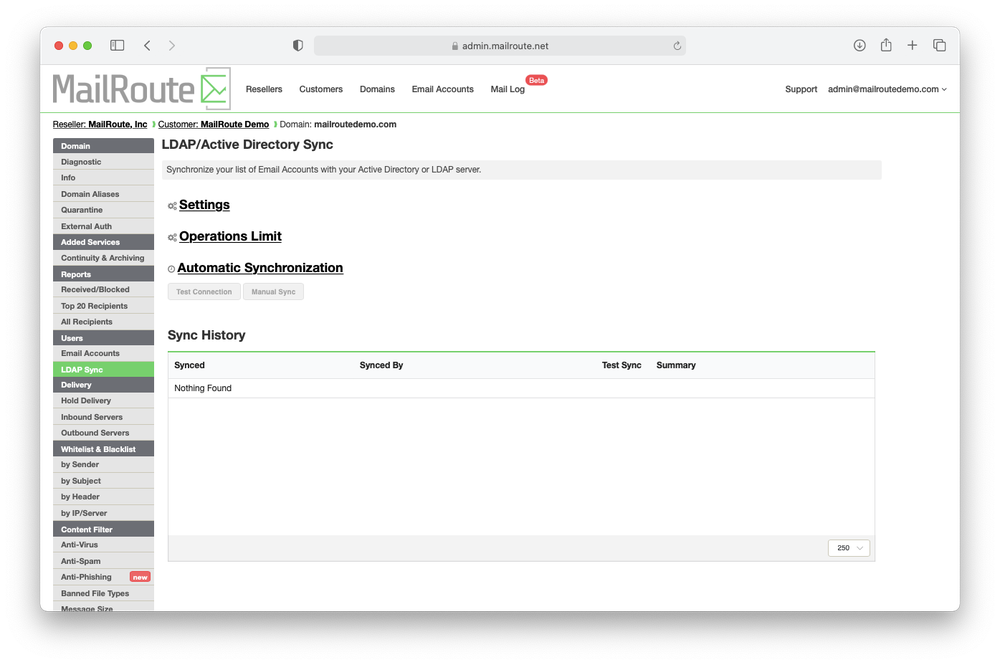This screenshot has height=664, width=1000.
Task: Go forward with the browser forward arrow
Action: point(172,45)
